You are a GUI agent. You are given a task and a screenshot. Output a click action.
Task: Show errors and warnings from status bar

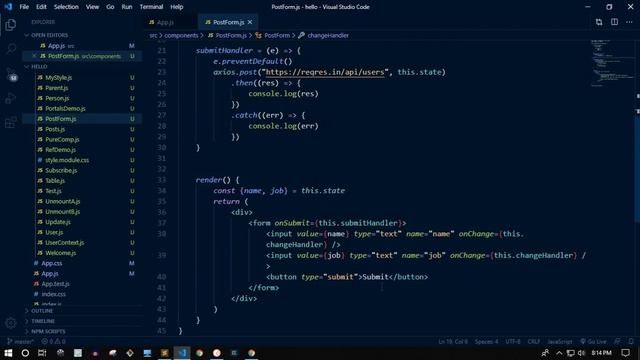click(53, 342)
